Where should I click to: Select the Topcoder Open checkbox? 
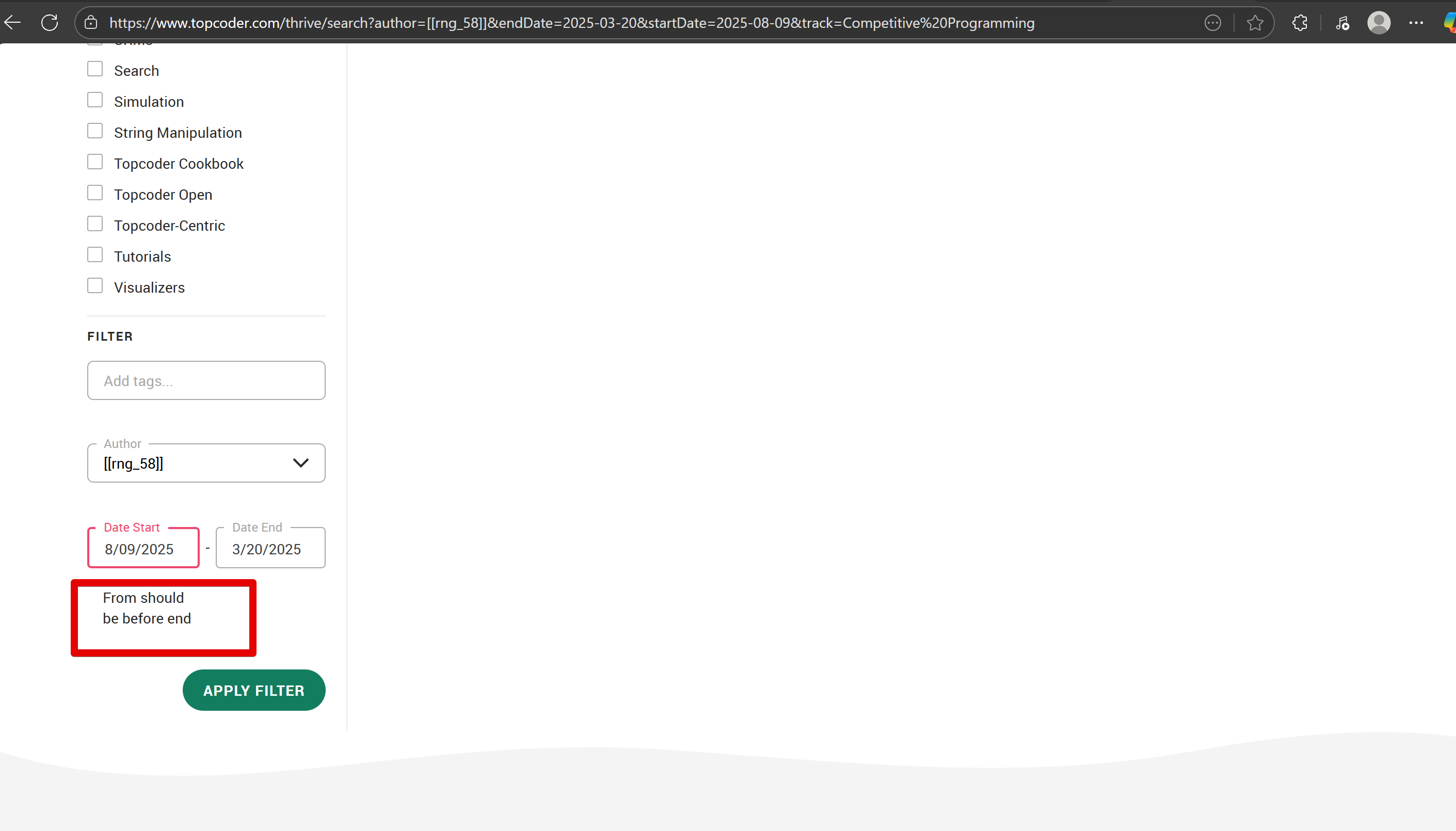coord(94,194)
